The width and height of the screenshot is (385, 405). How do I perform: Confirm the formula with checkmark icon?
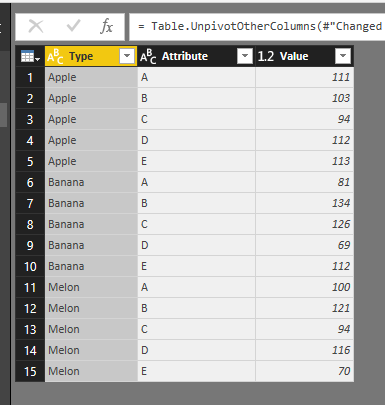point(73,26)
